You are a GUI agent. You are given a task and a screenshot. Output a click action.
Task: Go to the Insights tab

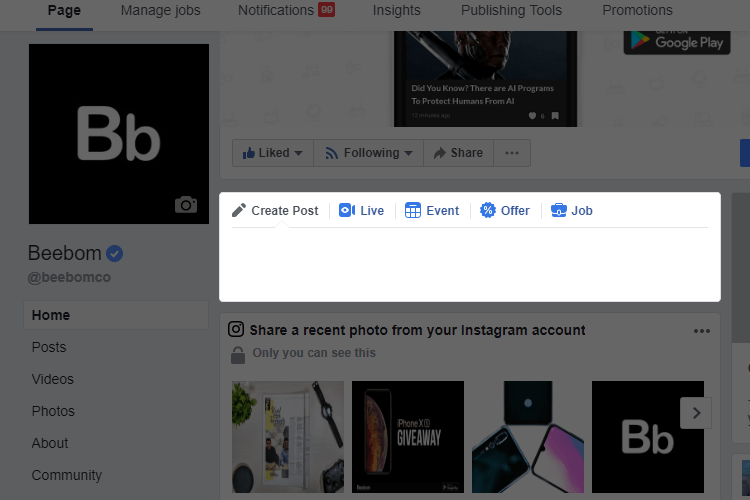(x=397, y=11)
